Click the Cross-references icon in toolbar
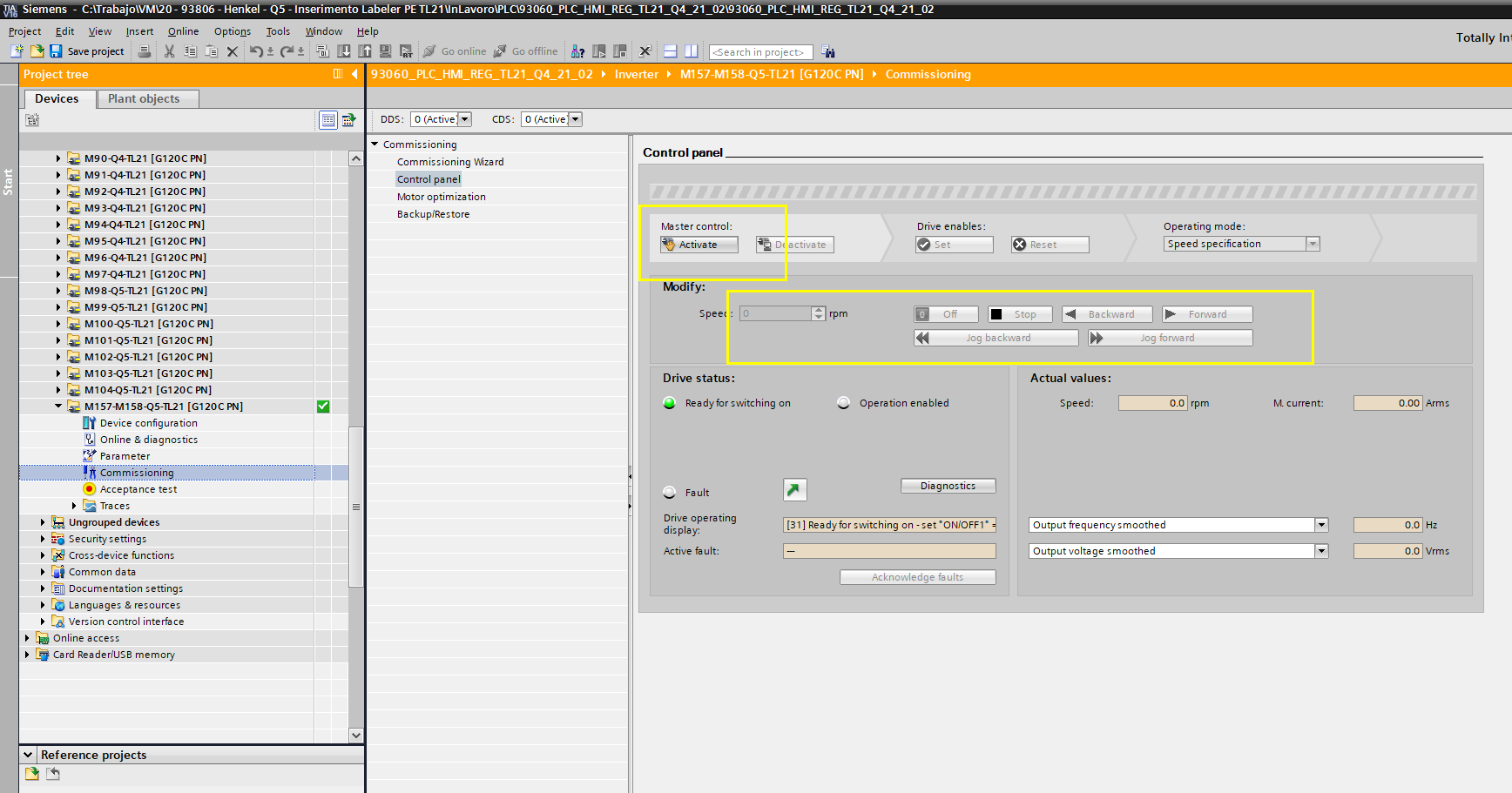Viewport: 1512px width, 793px height. click(x=645, y=51)
